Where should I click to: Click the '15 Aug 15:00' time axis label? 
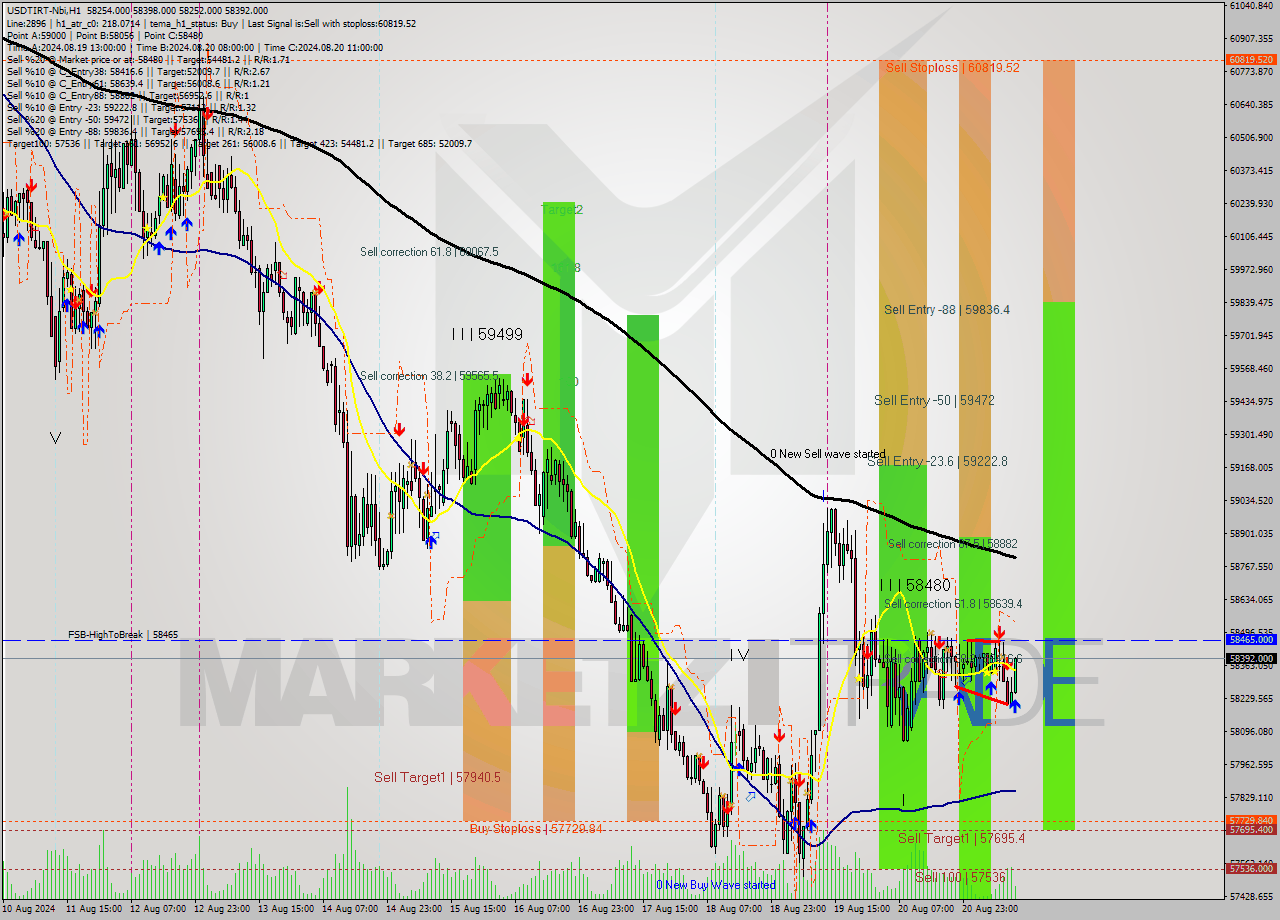[x=479, y=909]
